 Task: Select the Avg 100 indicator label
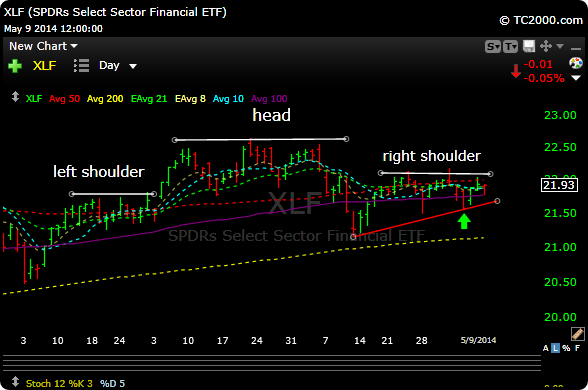(269, 99)
